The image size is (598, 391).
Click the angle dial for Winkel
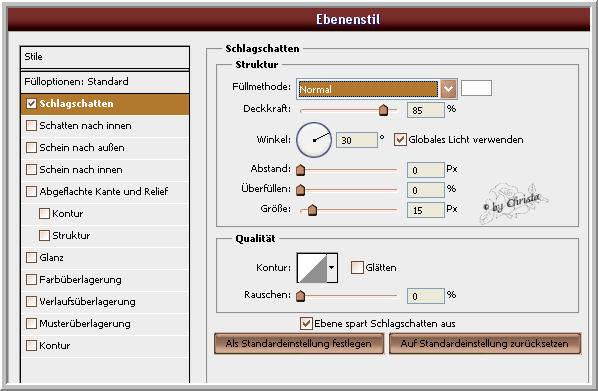coord(314,140)
